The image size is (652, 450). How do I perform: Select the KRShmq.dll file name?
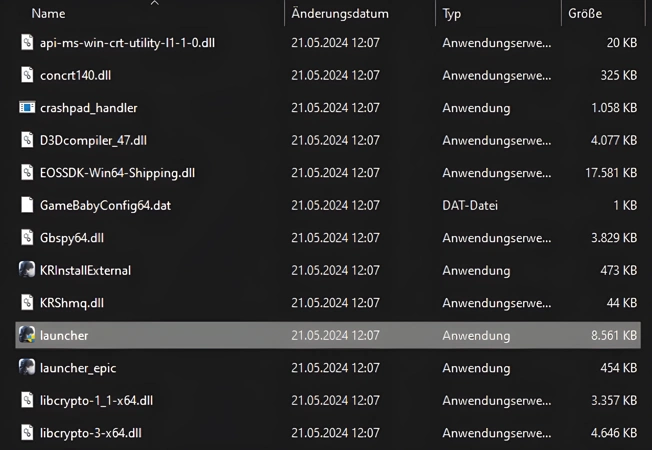(x=72, y=302)
